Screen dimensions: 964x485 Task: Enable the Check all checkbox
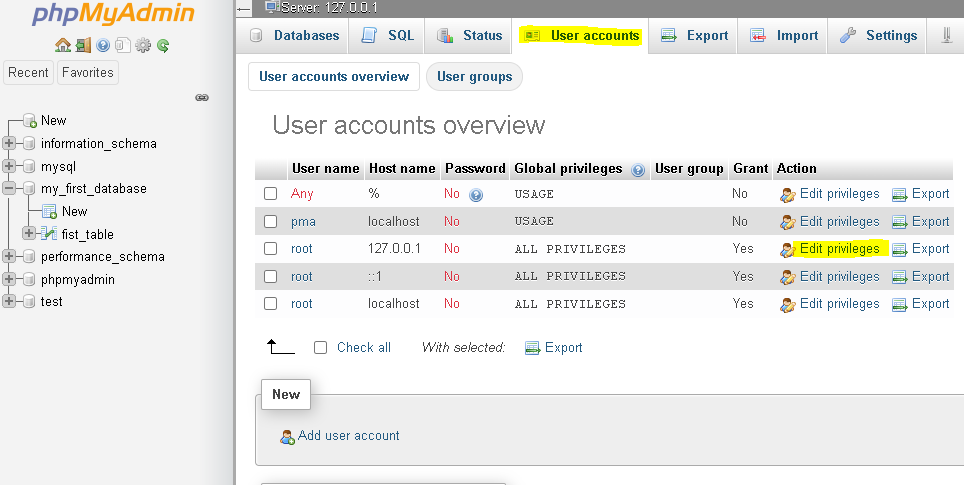(320, 348)
